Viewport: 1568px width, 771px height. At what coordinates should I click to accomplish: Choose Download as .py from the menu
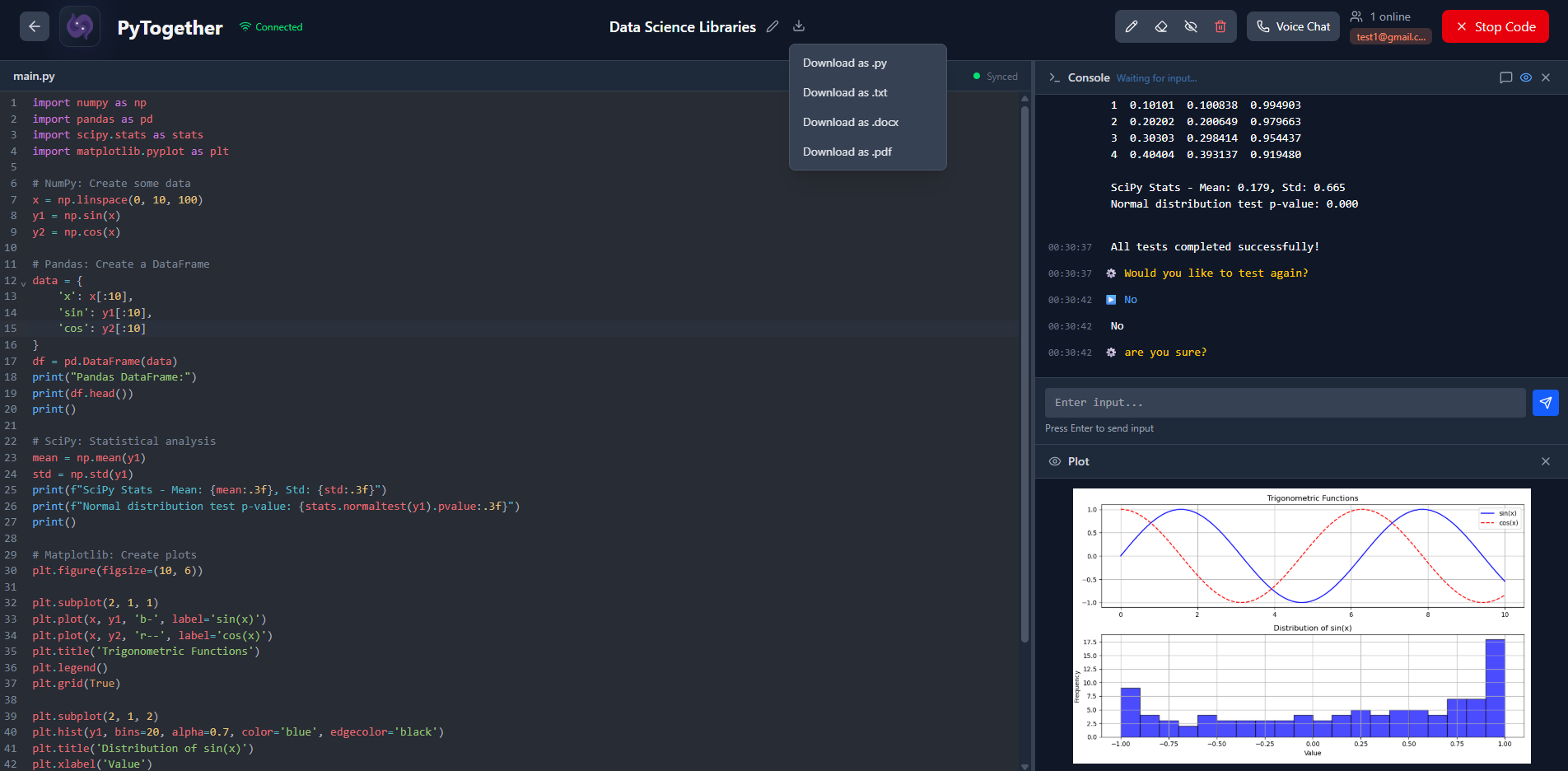click(x=844, y=63)
